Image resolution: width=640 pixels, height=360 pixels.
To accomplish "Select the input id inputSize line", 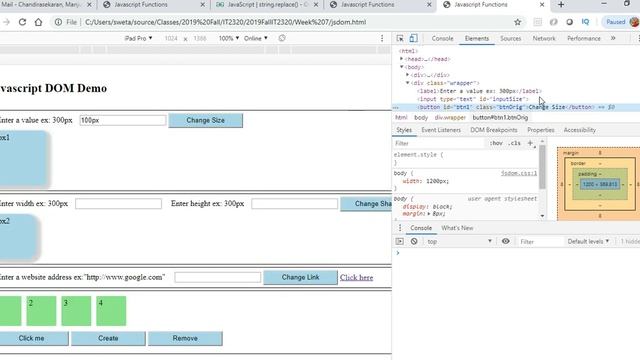I will point(473,99).
